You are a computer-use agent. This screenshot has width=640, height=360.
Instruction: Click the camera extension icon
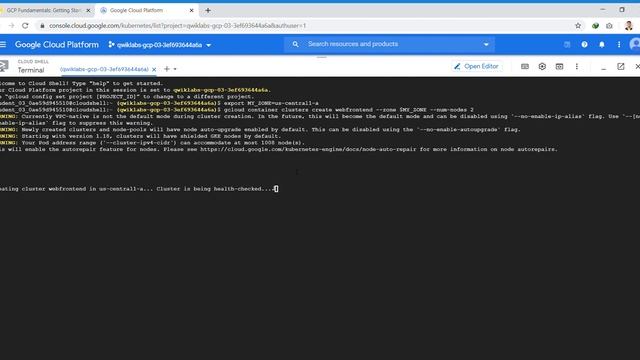point(609,26)
